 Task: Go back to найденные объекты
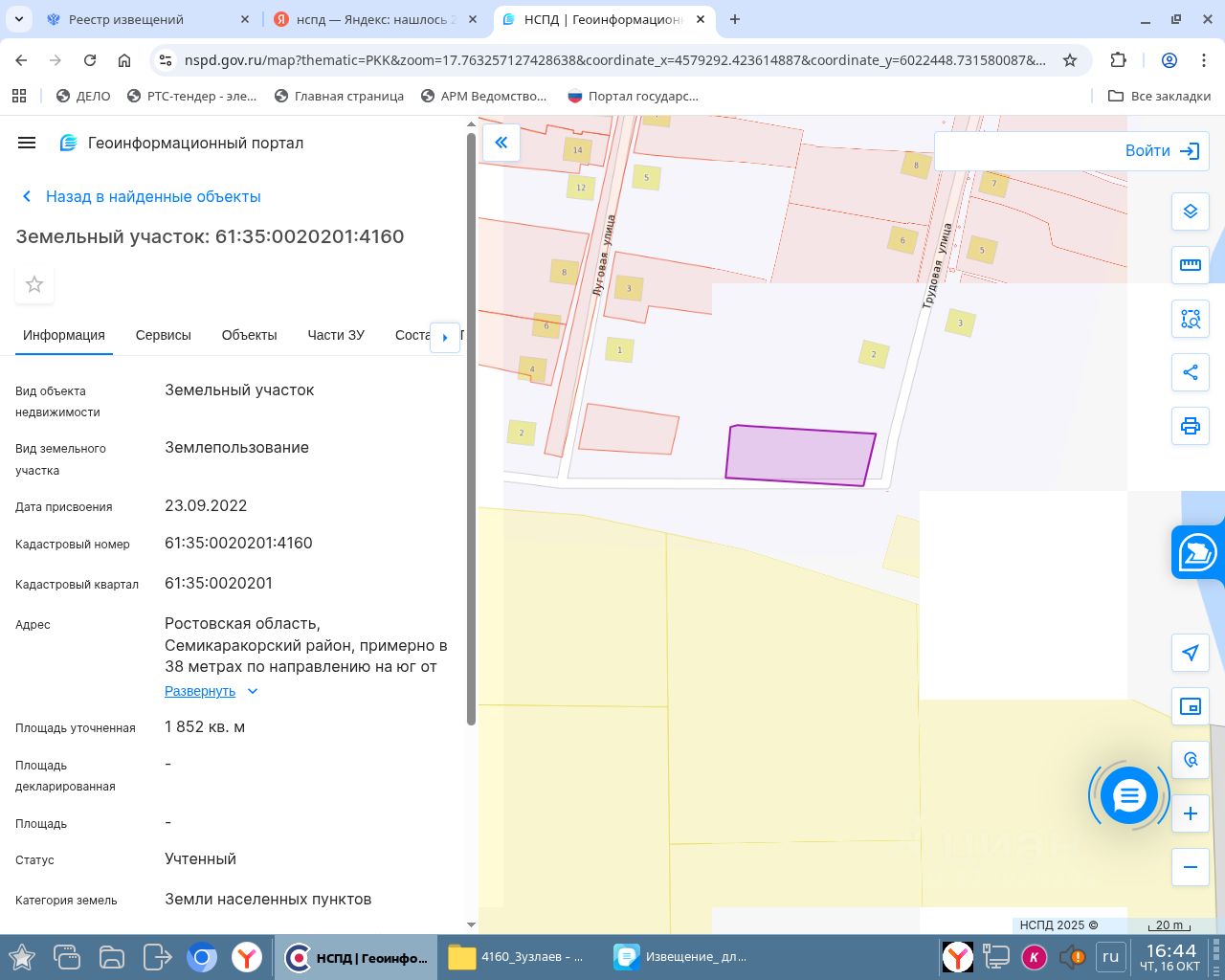(141, 196)
